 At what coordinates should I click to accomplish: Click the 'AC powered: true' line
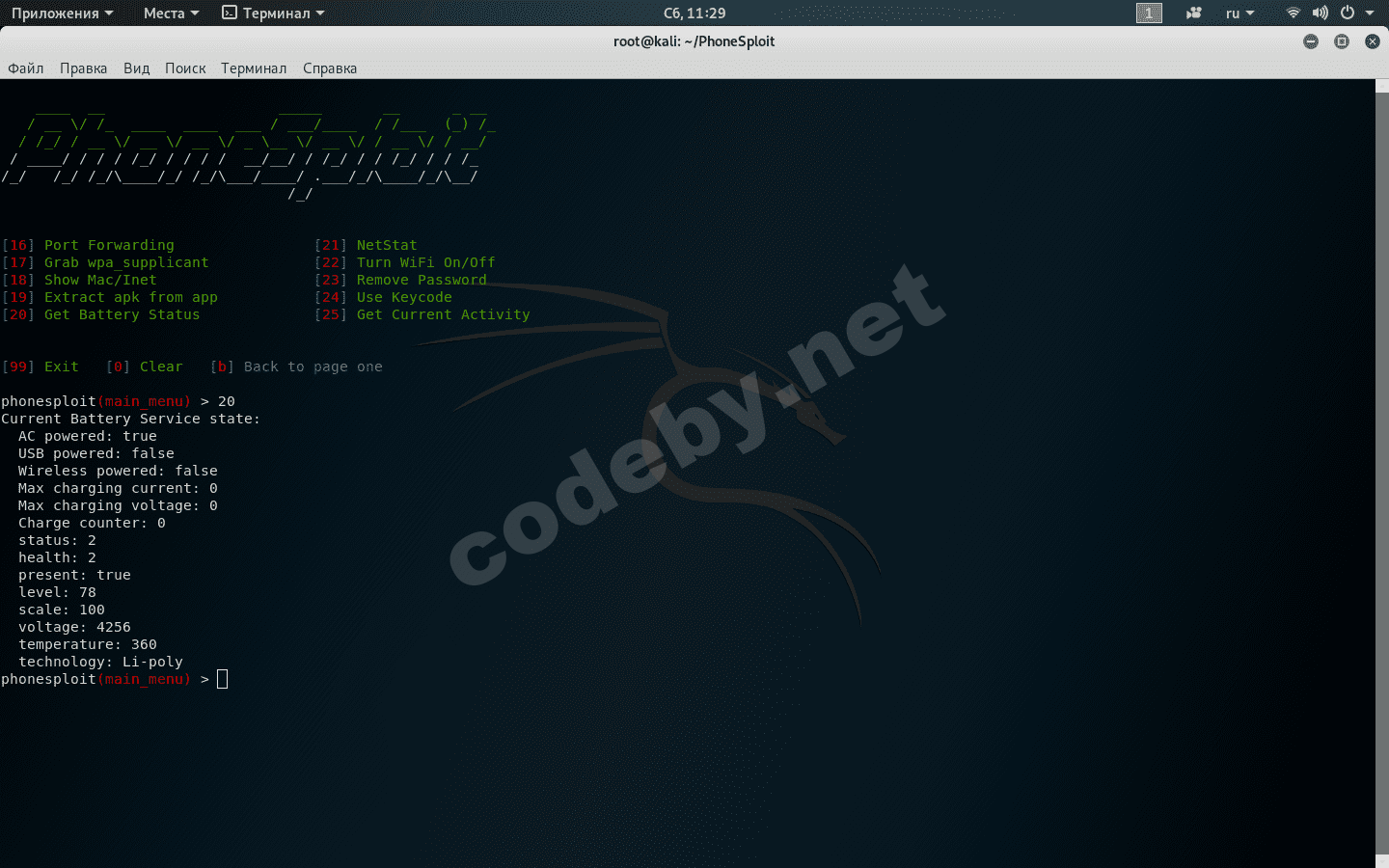click(88, 436)
